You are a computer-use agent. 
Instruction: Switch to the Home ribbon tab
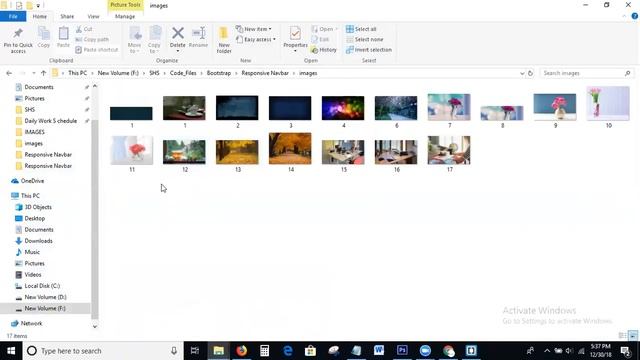point(40,16)
